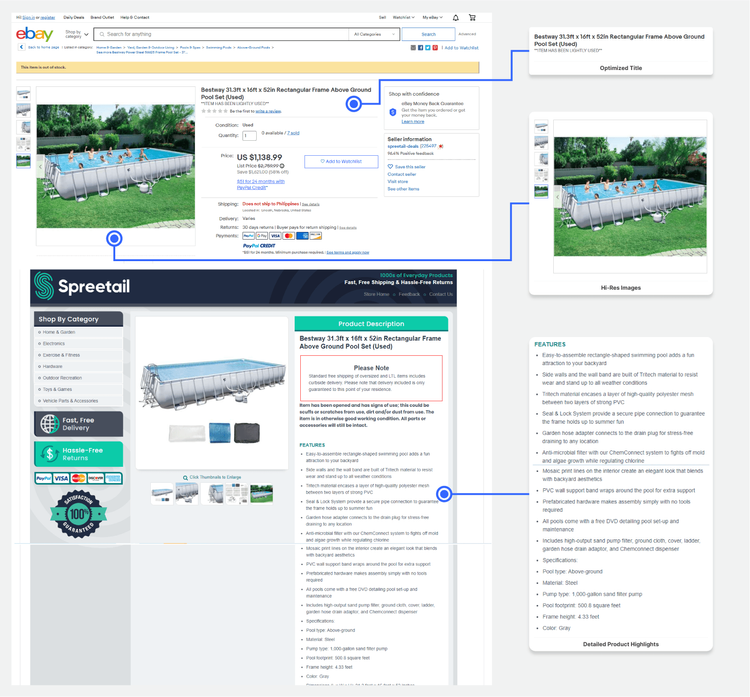The image size is (750, 697).
Task: Expand the My eBay menu in header
Action: (x=432, y=18)
